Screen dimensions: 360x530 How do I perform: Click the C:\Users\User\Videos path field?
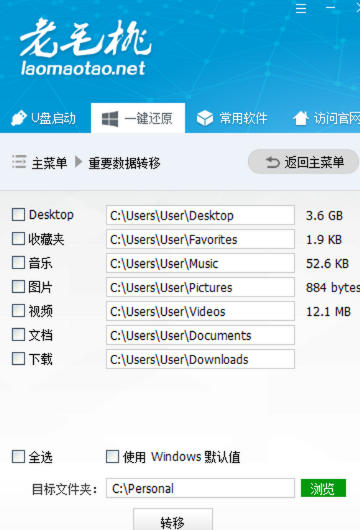click(200, 311)
